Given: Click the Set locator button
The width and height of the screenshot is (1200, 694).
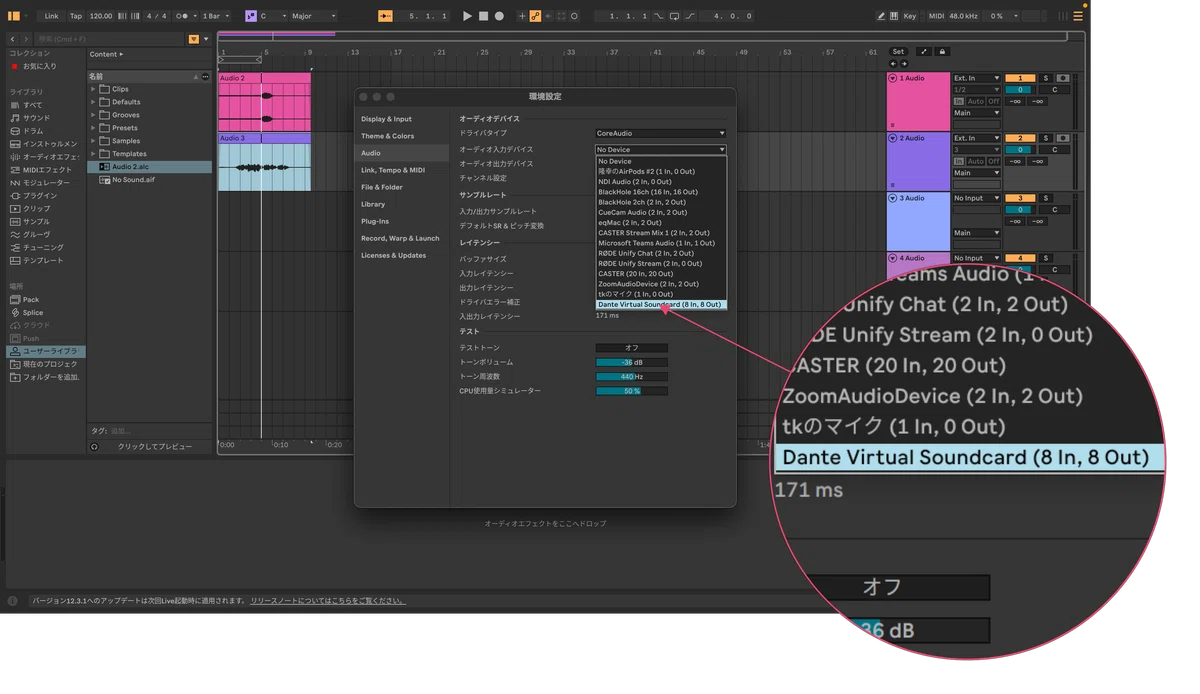Looking at the screenshot, I should (x=898, y=52).
